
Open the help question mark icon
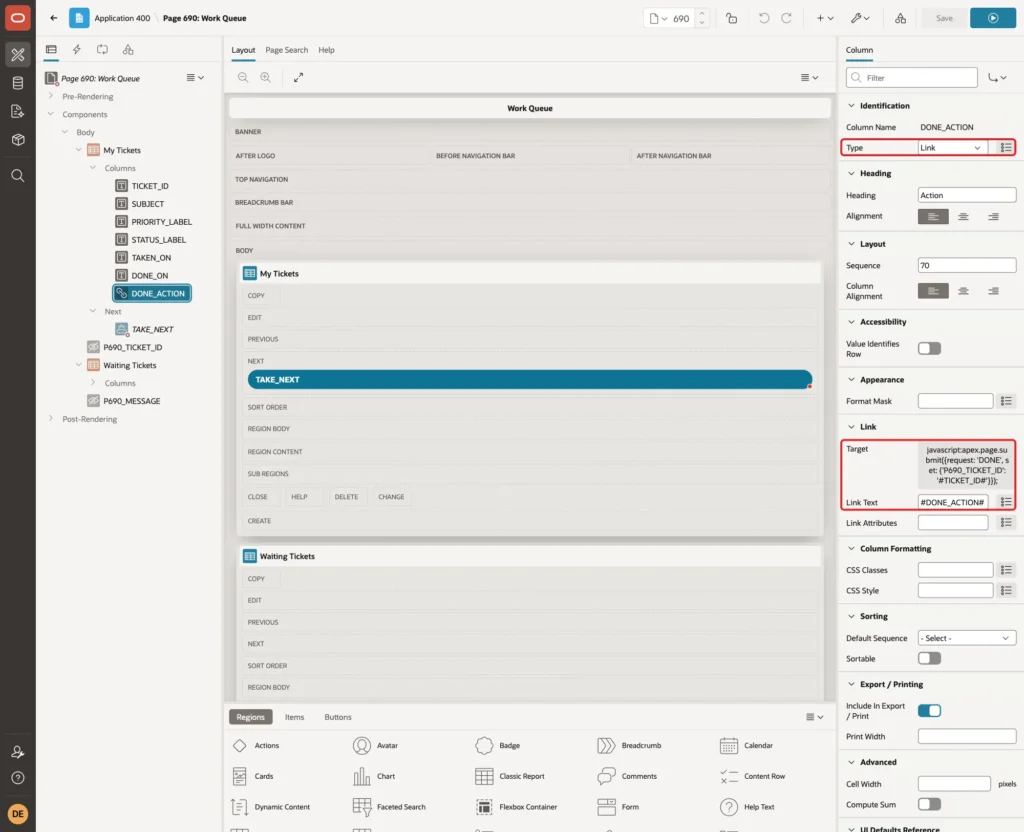coord(18,778)
